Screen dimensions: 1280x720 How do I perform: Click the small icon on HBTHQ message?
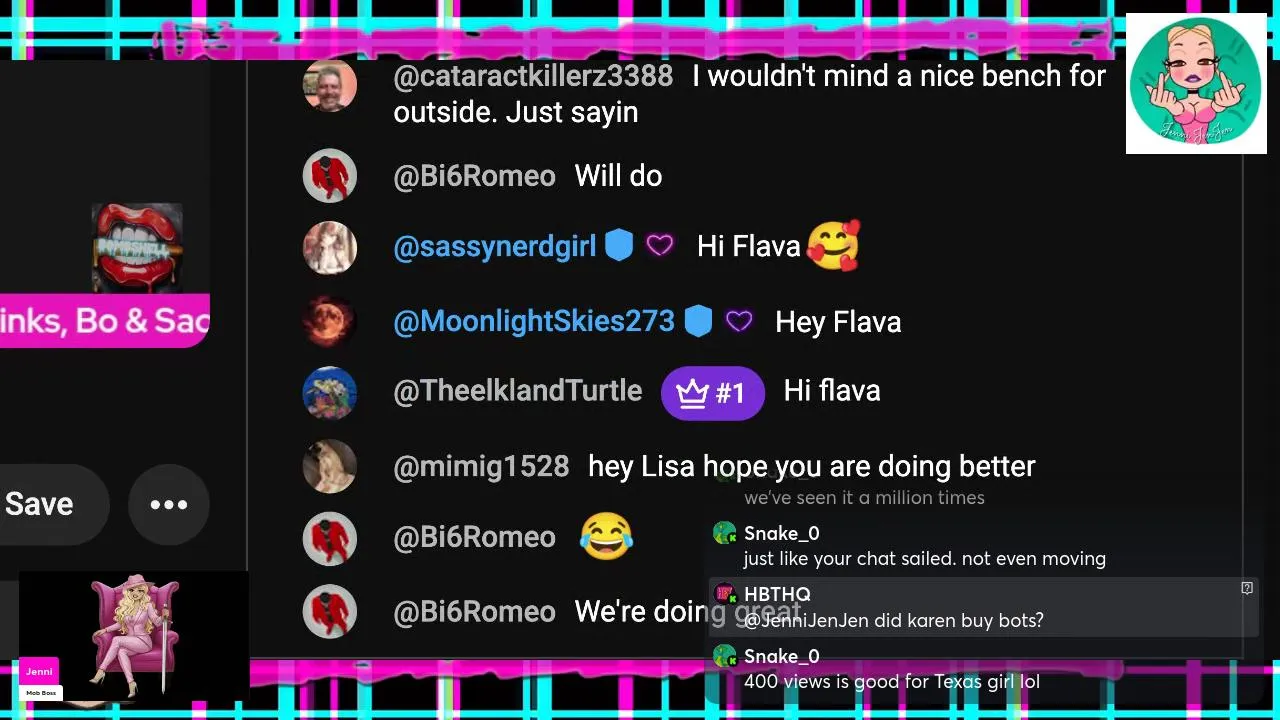tap(1247, 588)
